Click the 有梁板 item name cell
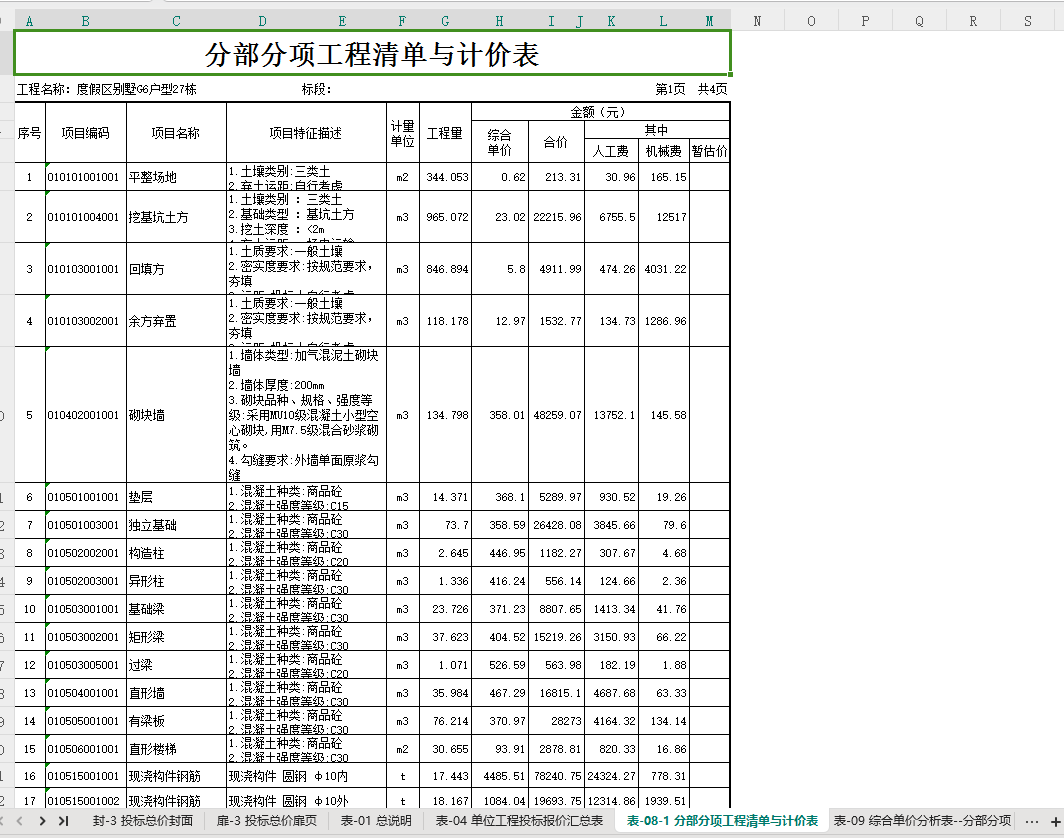The width and height of the screenshot is (1064, 838). pos(176,721)
